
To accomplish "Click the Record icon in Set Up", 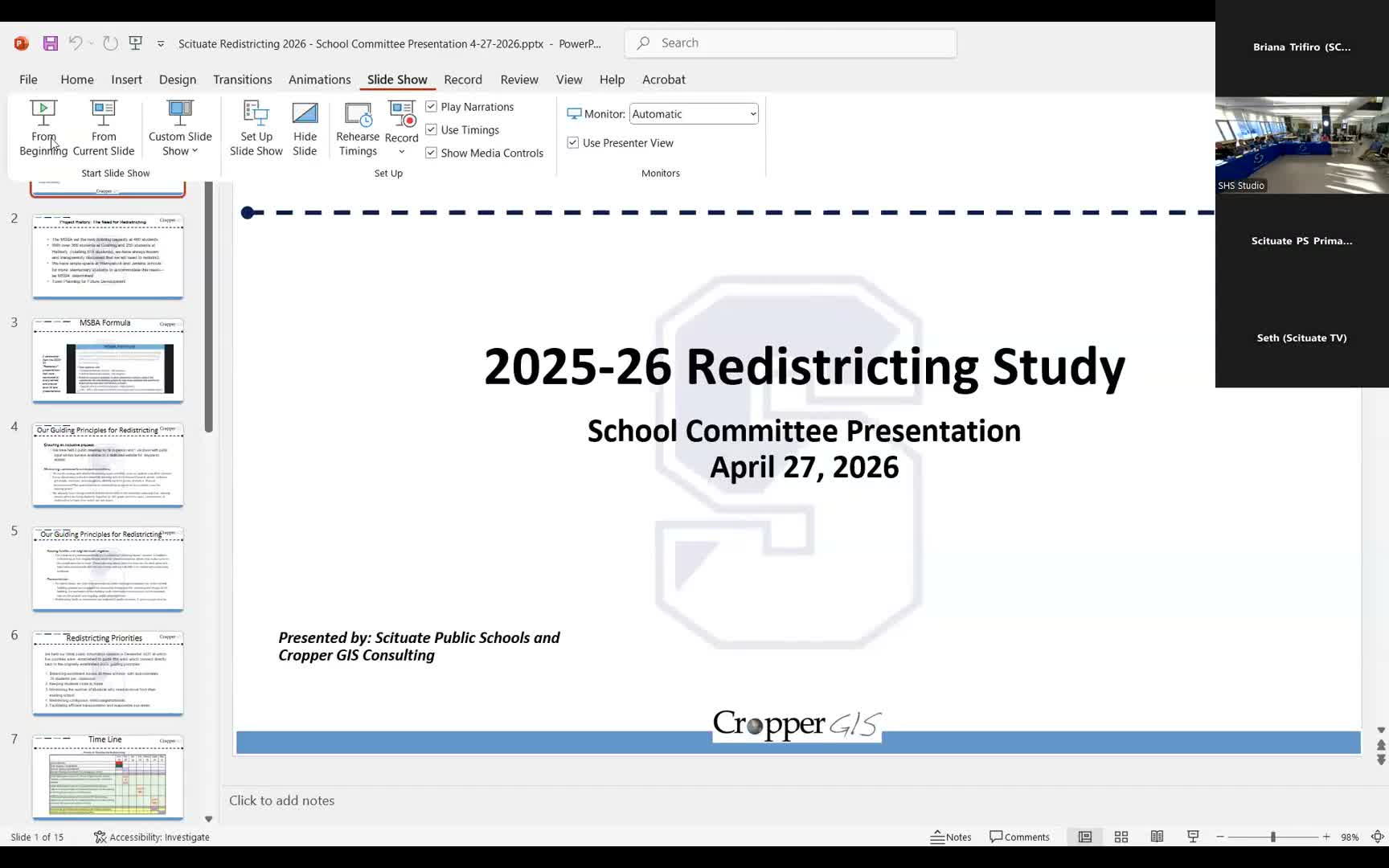I will pyautogui.click(x=402, y=114).
